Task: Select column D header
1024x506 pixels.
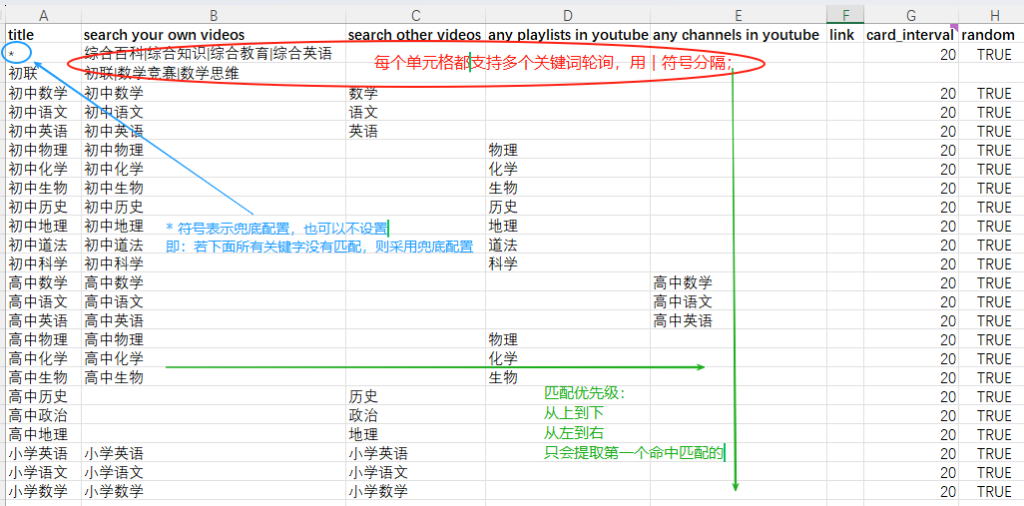Action: pos(568,15)
